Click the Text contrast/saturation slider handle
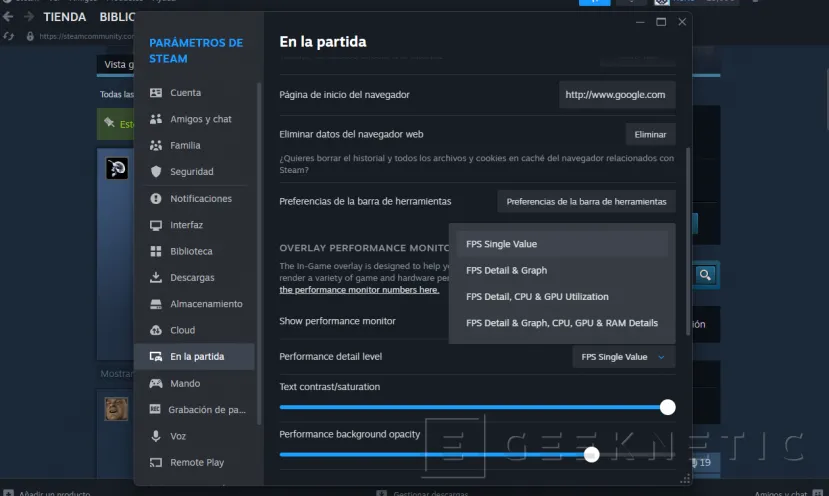This screenshot has width=829, height=496. [668, 407]
